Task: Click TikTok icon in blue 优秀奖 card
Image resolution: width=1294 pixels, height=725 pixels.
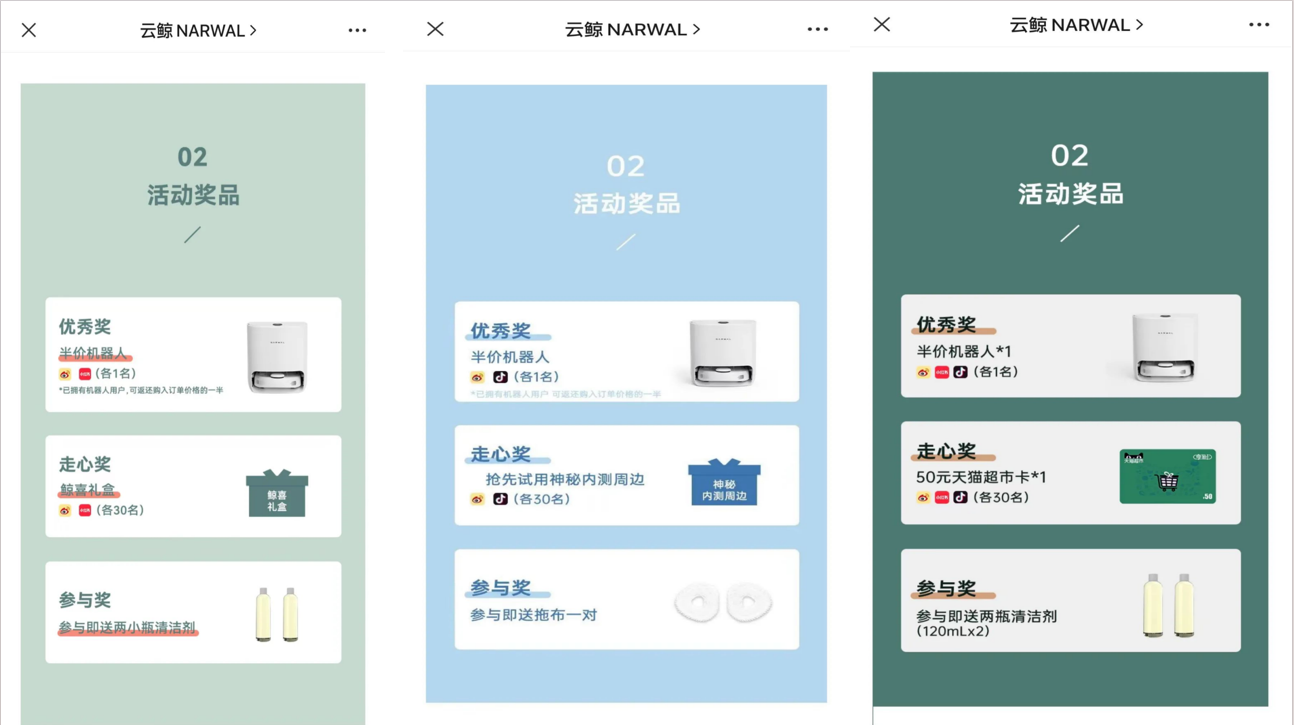Action: click(x=501, y=377)
